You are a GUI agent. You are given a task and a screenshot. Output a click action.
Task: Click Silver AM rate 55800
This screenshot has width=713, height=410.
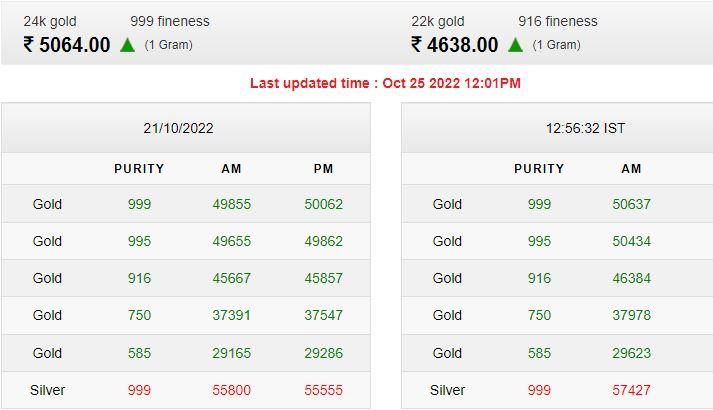pos(231,390)
